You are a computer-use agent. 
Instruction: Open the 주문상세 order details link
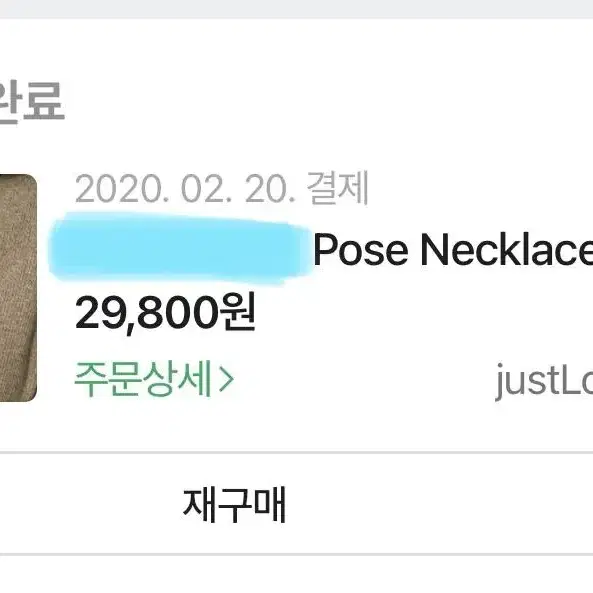(154, 379)
